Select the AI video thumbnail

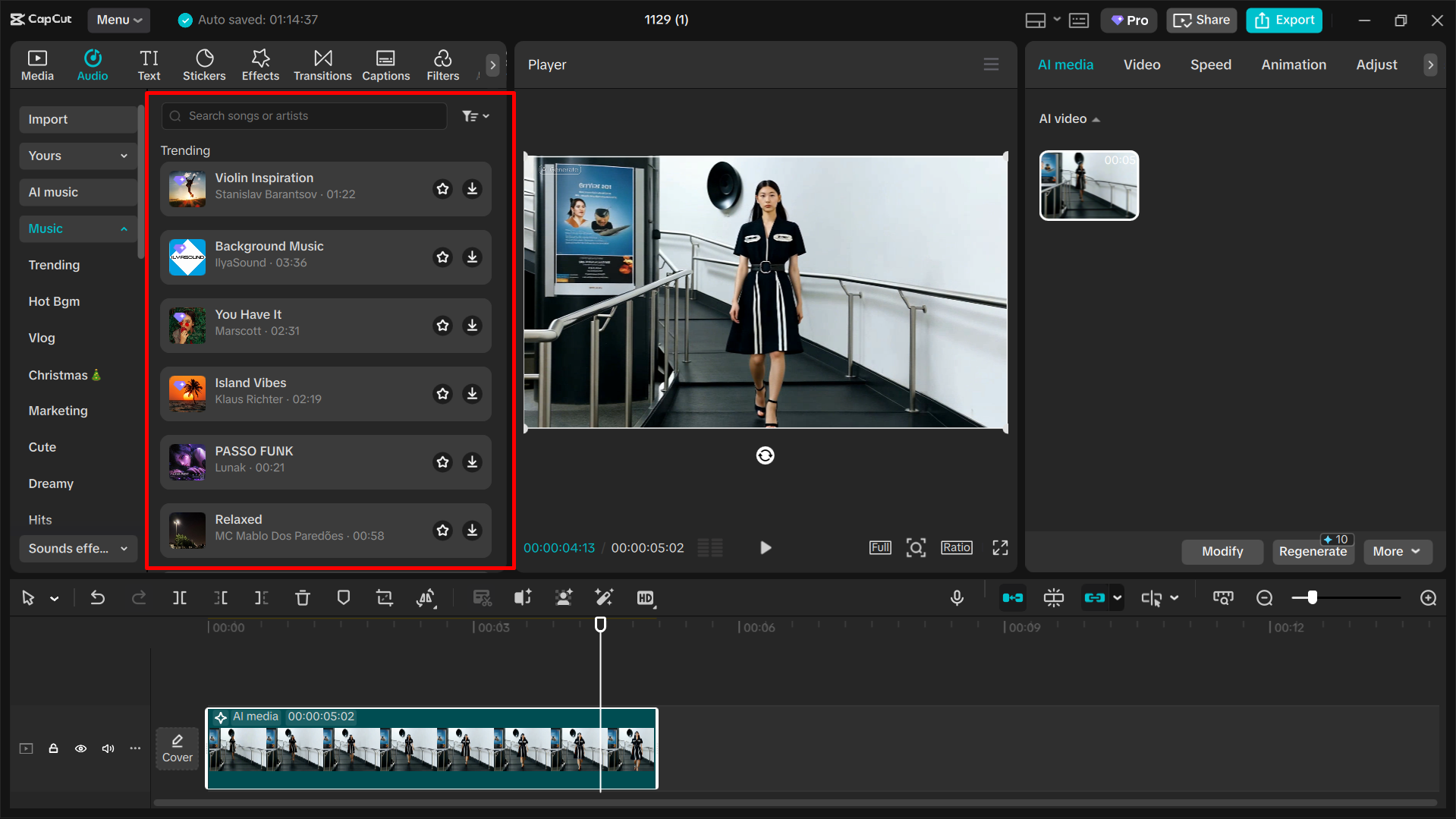click(1088, 185)
